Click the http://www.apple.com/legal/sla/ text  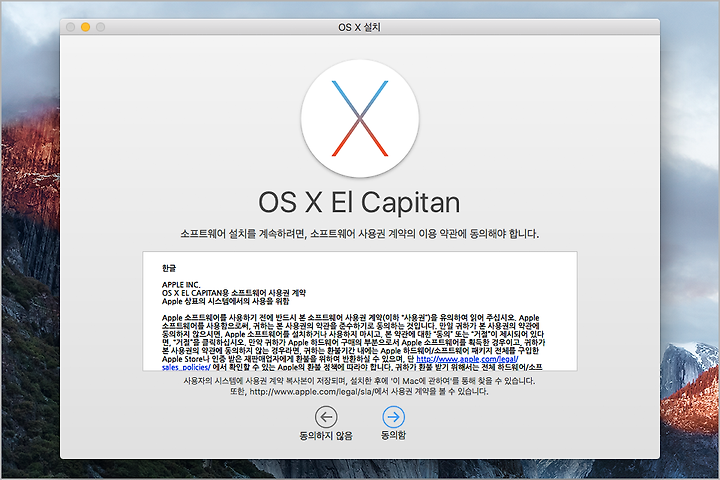[312, 392]
